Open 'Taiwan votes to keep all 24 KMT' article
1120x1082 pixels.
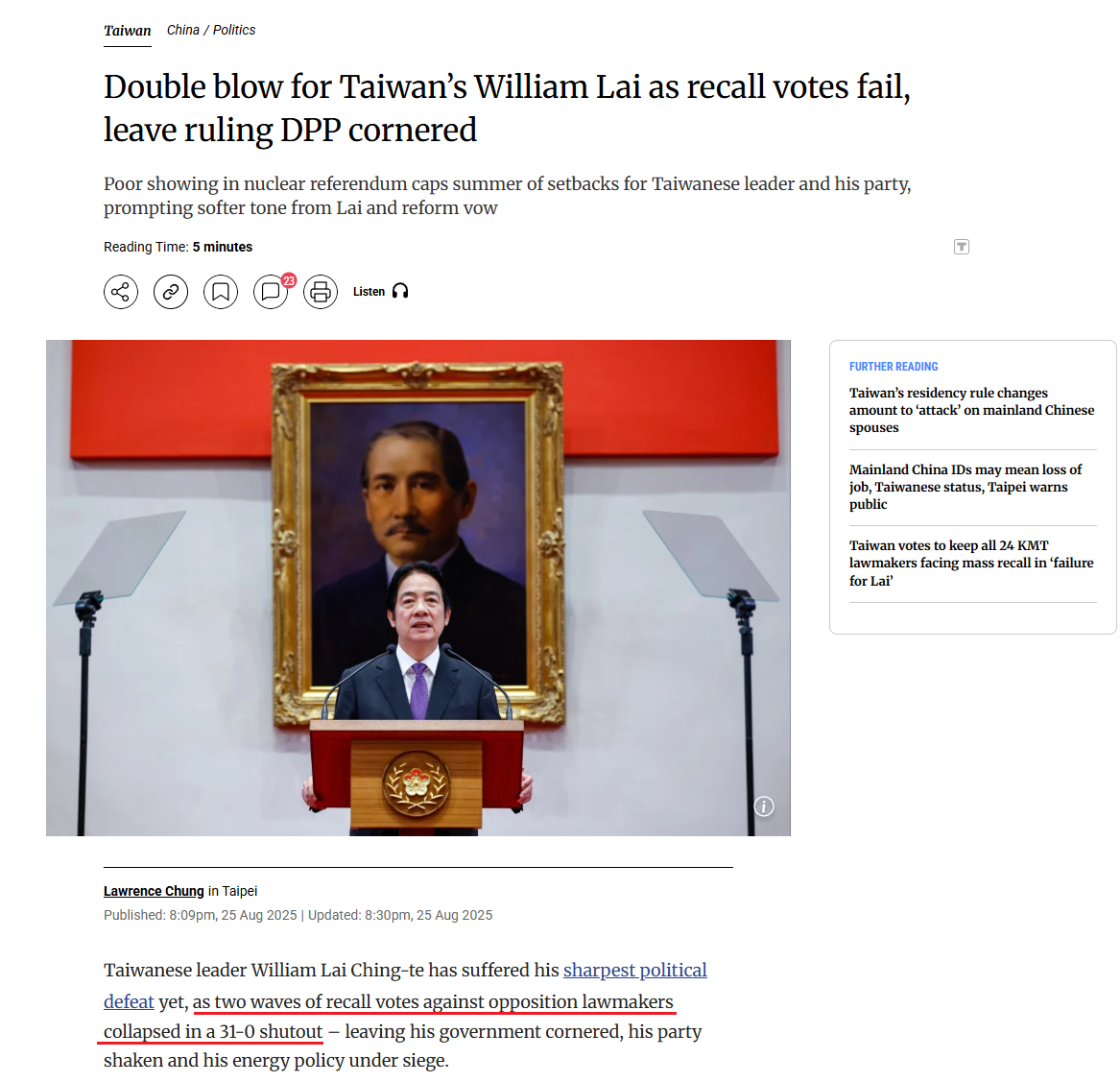[x=971, y=564]
